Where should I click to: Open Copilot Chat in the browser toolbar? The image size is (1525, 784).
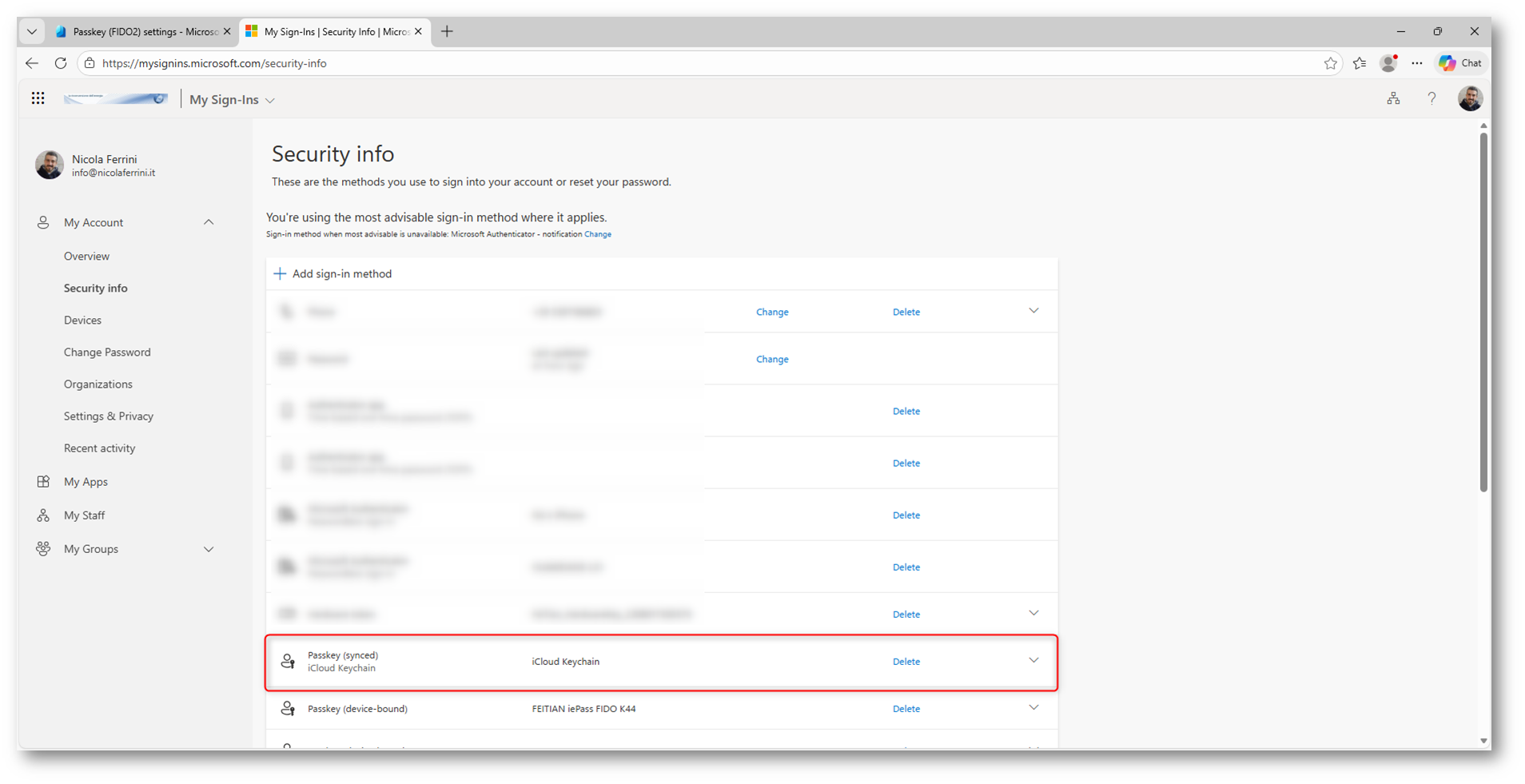(x=1460, y=63)
